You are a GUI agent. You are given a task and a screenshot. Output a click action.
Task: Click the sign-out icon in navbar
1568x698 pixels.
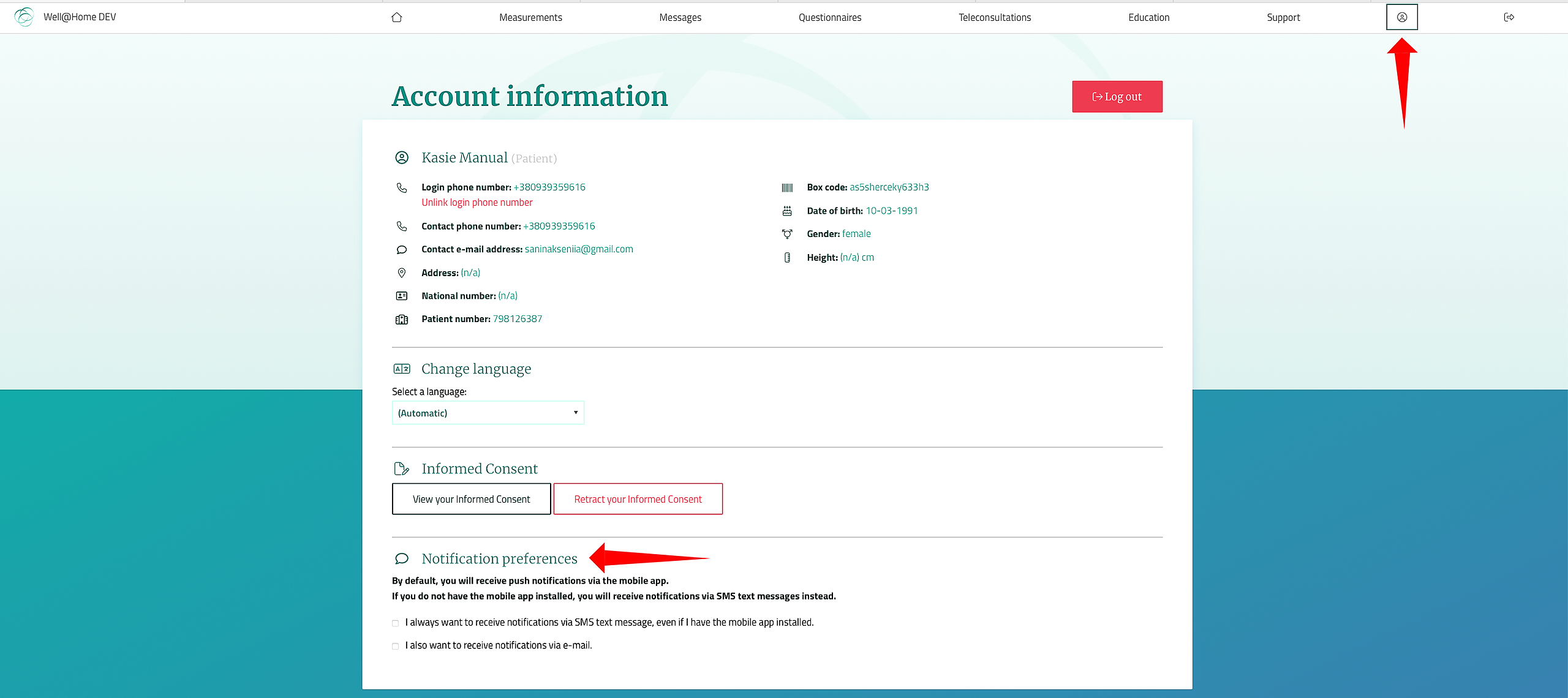(1509, 17)
